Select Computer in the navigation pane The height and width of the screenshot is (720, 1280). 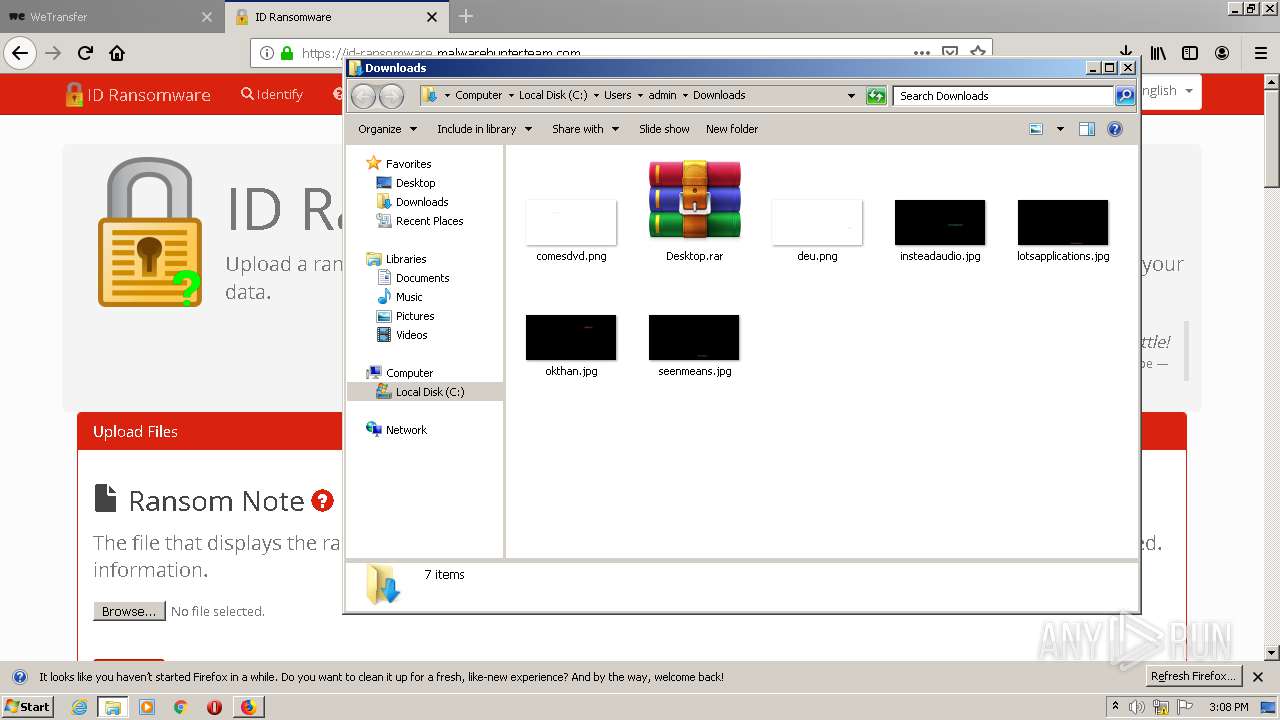coord(409,373)
